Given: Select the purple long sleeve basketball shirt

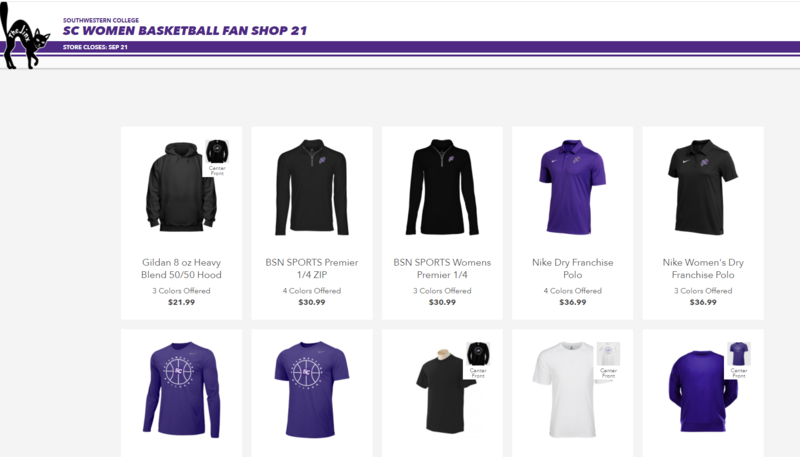Looking at the screenshot, I should tap(181, 390).
